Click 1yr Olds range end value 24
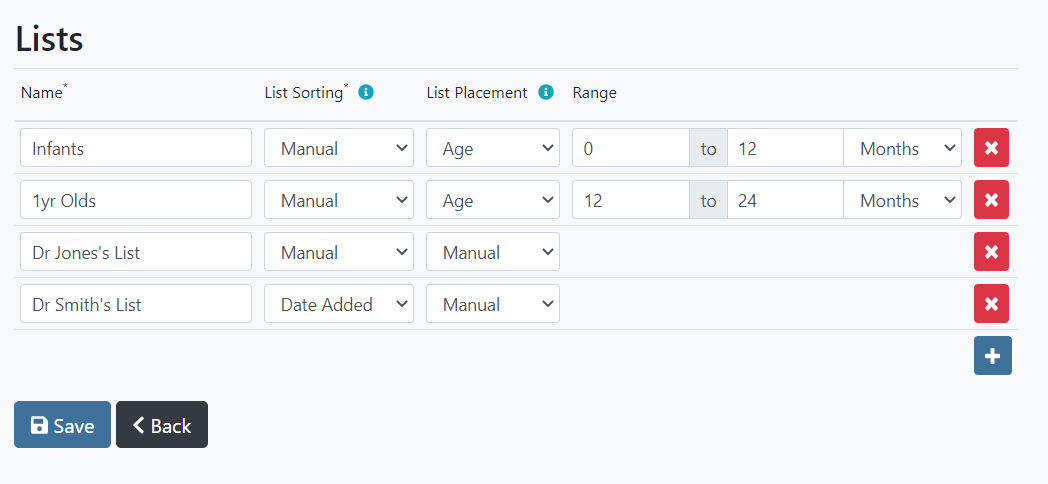This screenshot has height=484, width=1048. 785,200
